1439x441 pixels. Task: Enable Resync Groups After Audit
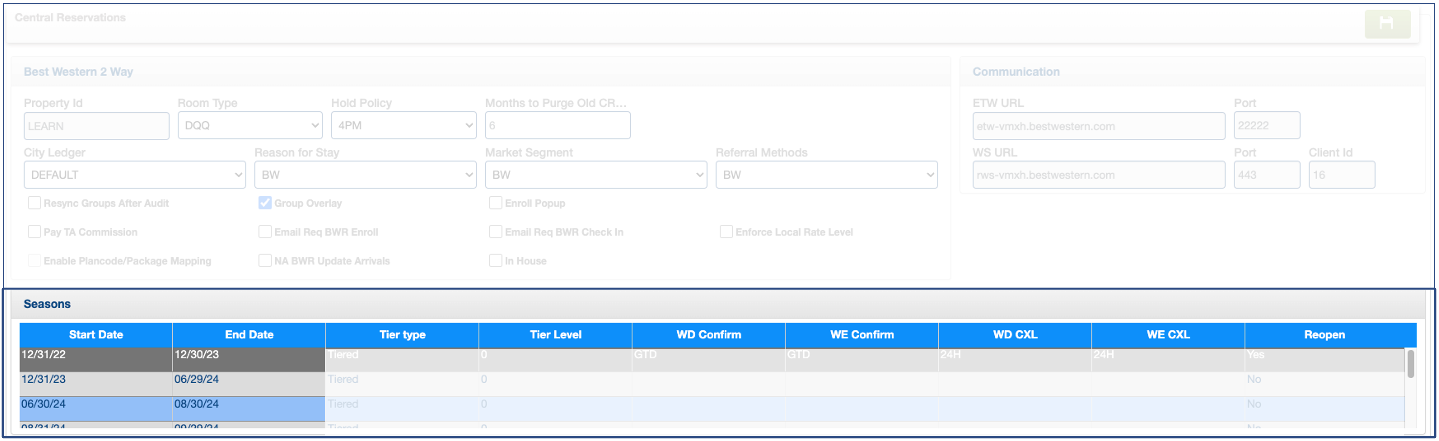tap(35, 203)
